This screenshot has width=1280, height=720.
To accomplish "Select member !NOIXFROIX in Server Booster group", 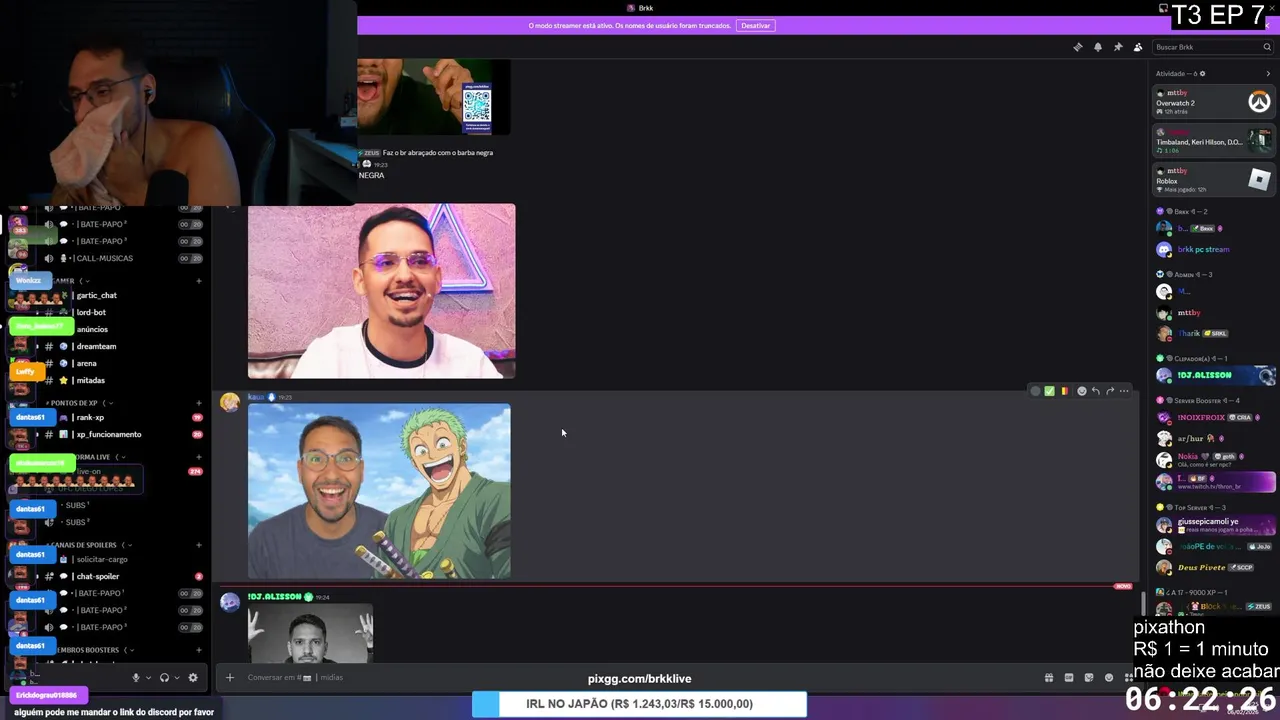I will 1213,417.
